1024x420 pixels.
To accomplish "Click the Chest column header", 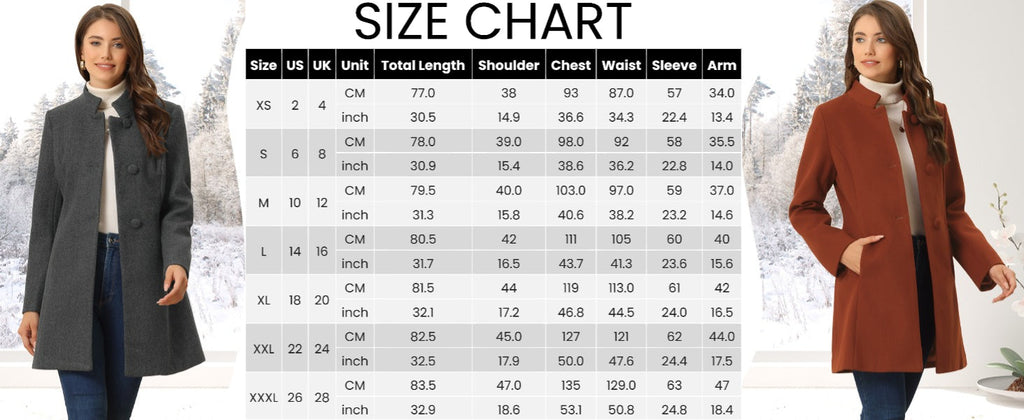I will tap(571, 65).
